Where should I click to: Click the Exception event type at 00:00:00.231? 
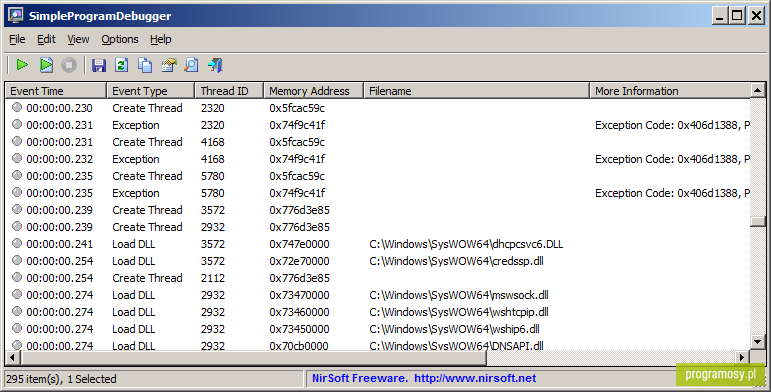136,125
